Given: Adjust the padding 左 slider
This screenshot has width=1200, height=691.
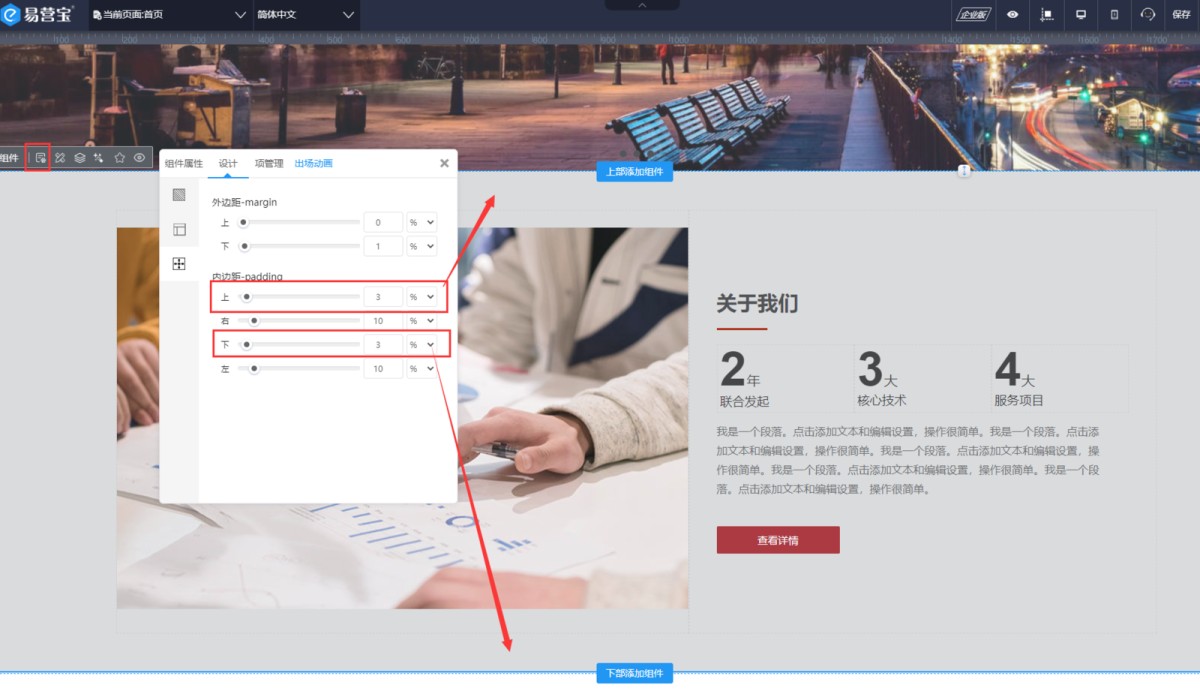Looking at the screenshot, I should click(x=299, y=369).
